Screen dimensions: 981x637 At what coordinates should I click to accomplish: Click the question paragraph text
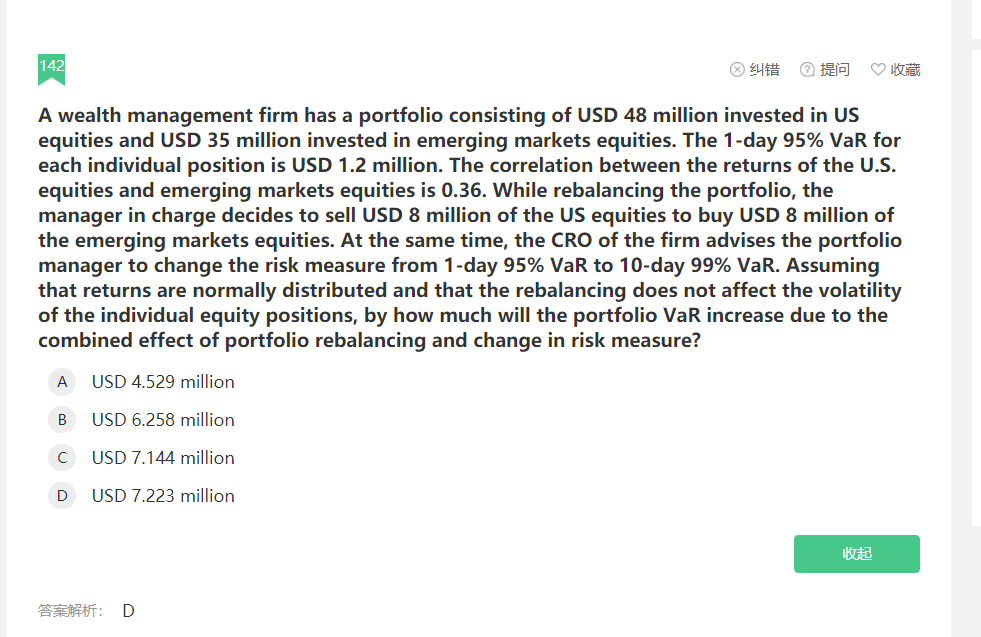click(470, 228)
